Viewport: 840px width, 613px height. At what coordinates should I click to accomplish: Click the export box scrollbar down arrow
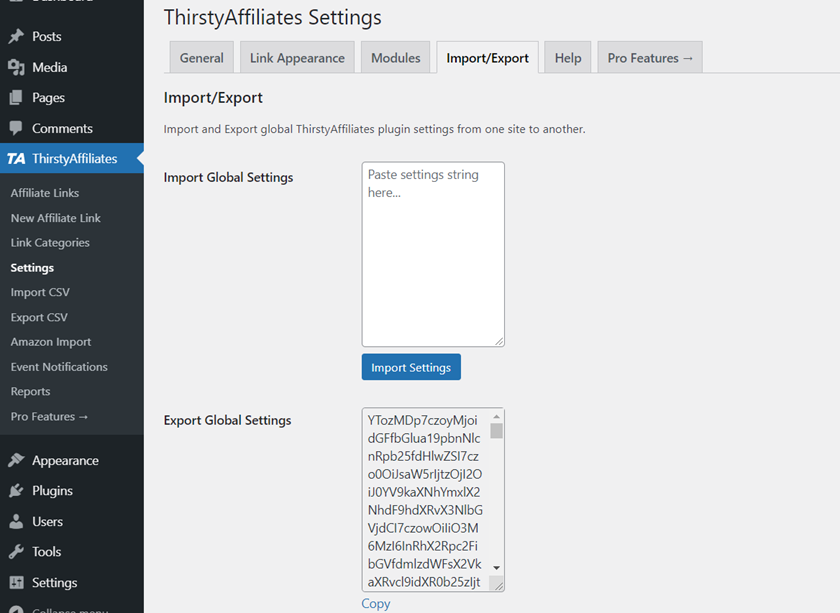point(497,567)
